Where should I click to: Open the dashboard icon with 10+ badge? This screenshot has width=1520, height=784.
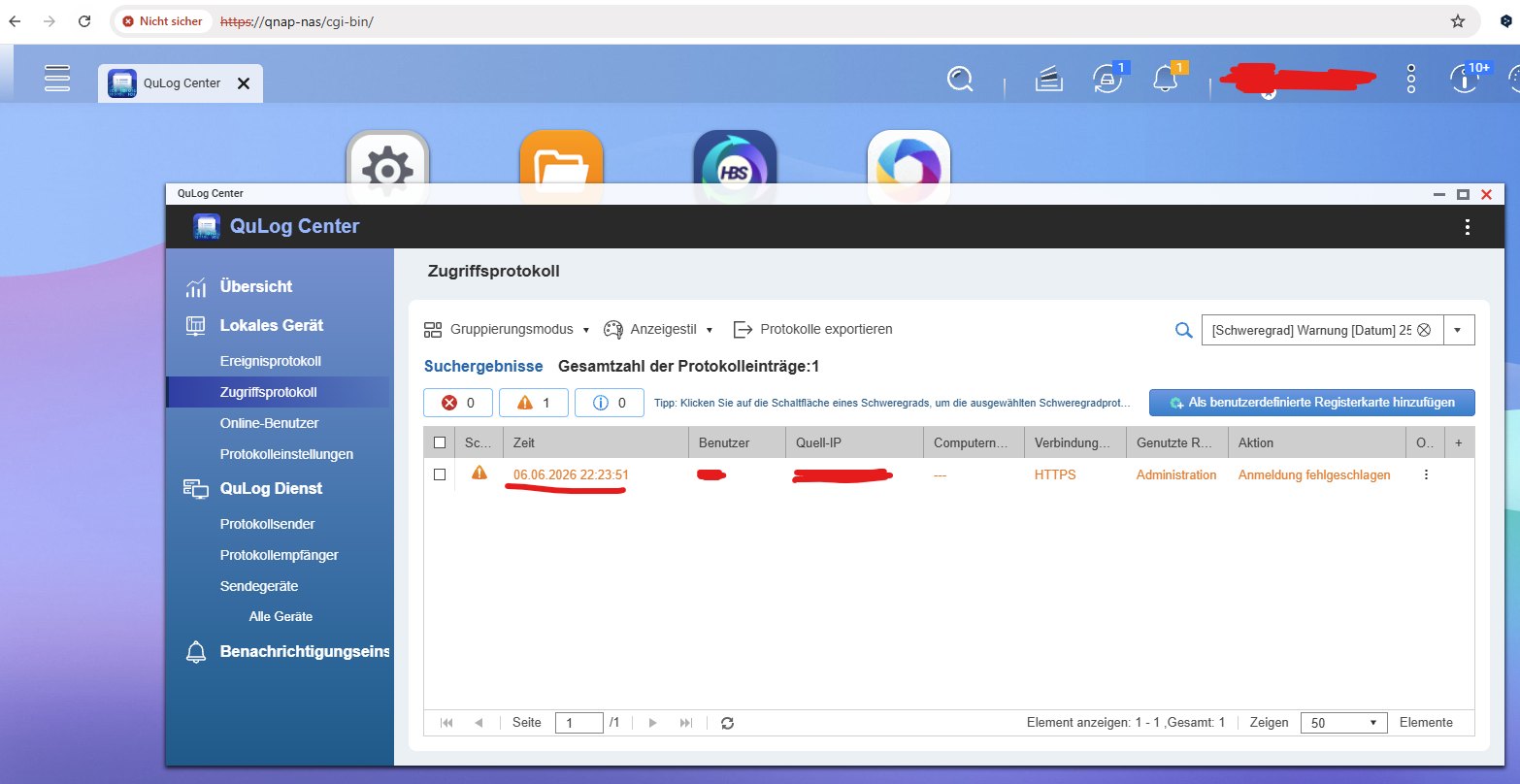point(1466,78)
